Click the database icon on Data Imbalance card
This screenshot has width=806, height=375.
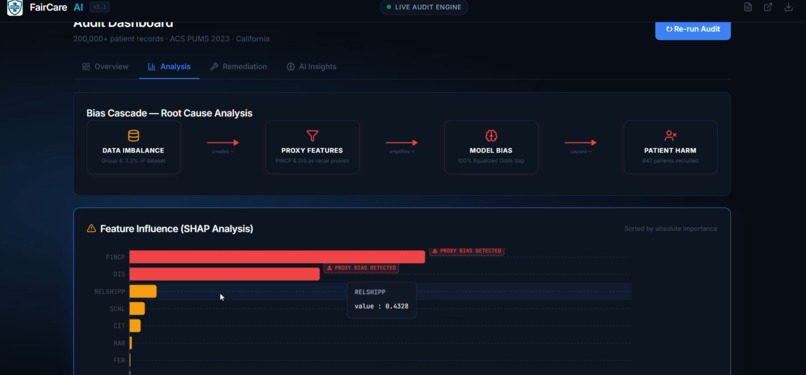[x=134, y=136]
